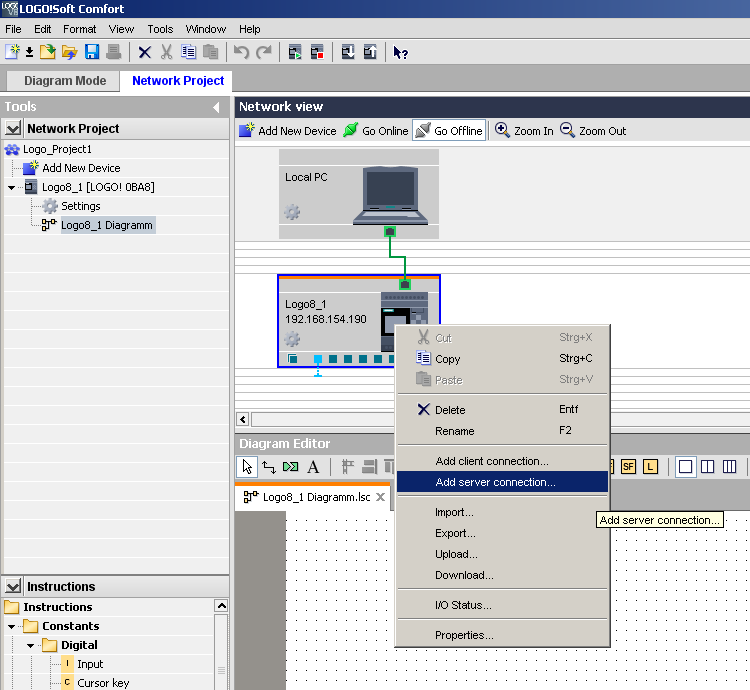Choose 'Add server connection...' from context menu
Viewport: 750px width, 690px height.
click(495, 482)
